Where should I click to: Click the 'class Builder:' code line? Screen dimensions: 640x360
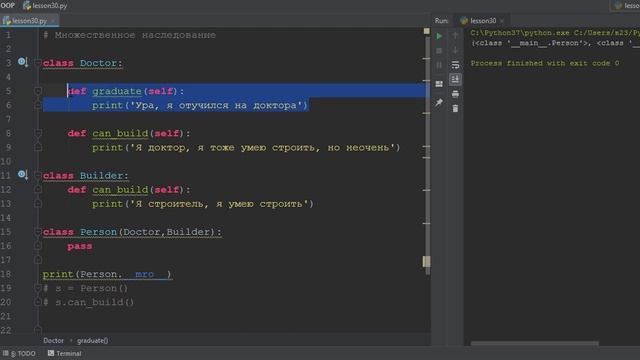tap(85, 176)
